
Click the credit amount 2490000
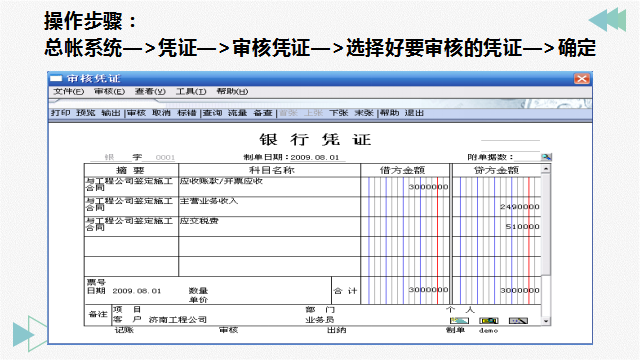(x=520, y=207)
